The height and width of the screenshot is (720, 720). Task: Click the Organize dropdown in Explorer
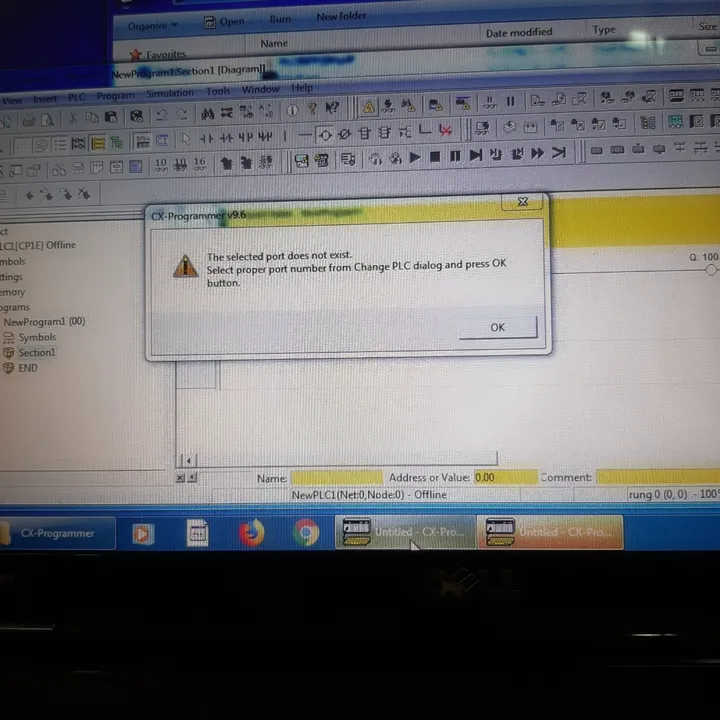152,26
